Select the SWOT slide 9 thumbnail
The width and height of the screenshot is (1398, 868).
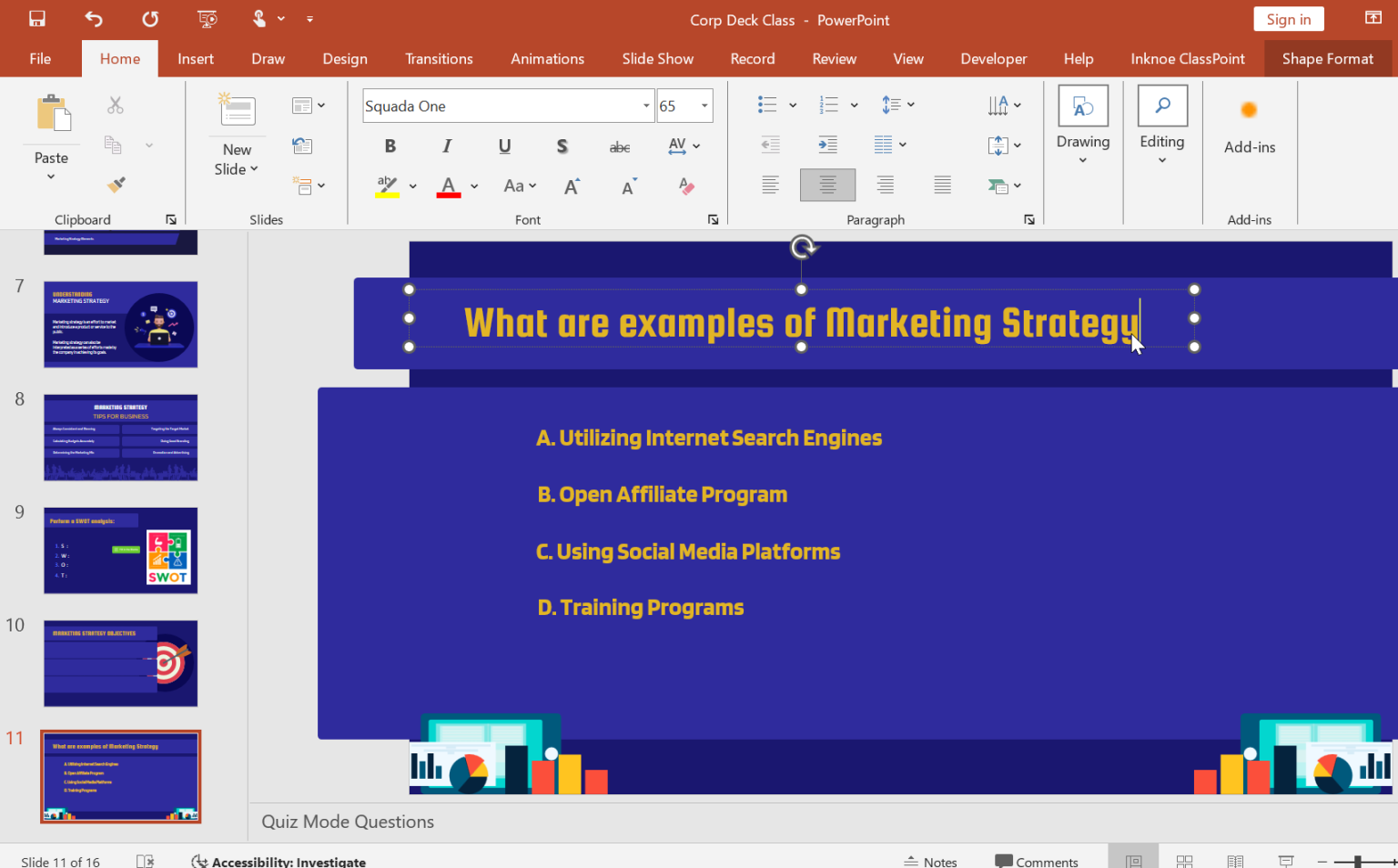point(120,550)
